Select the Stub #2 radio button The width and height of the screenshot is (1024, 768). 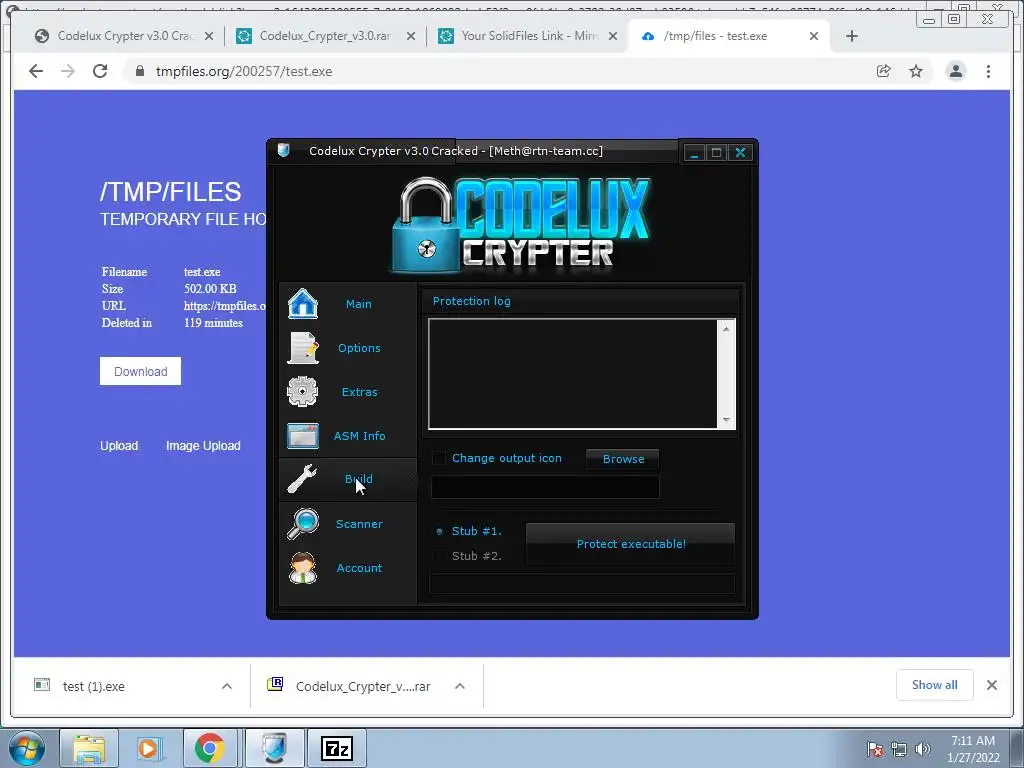click(440, 556)
